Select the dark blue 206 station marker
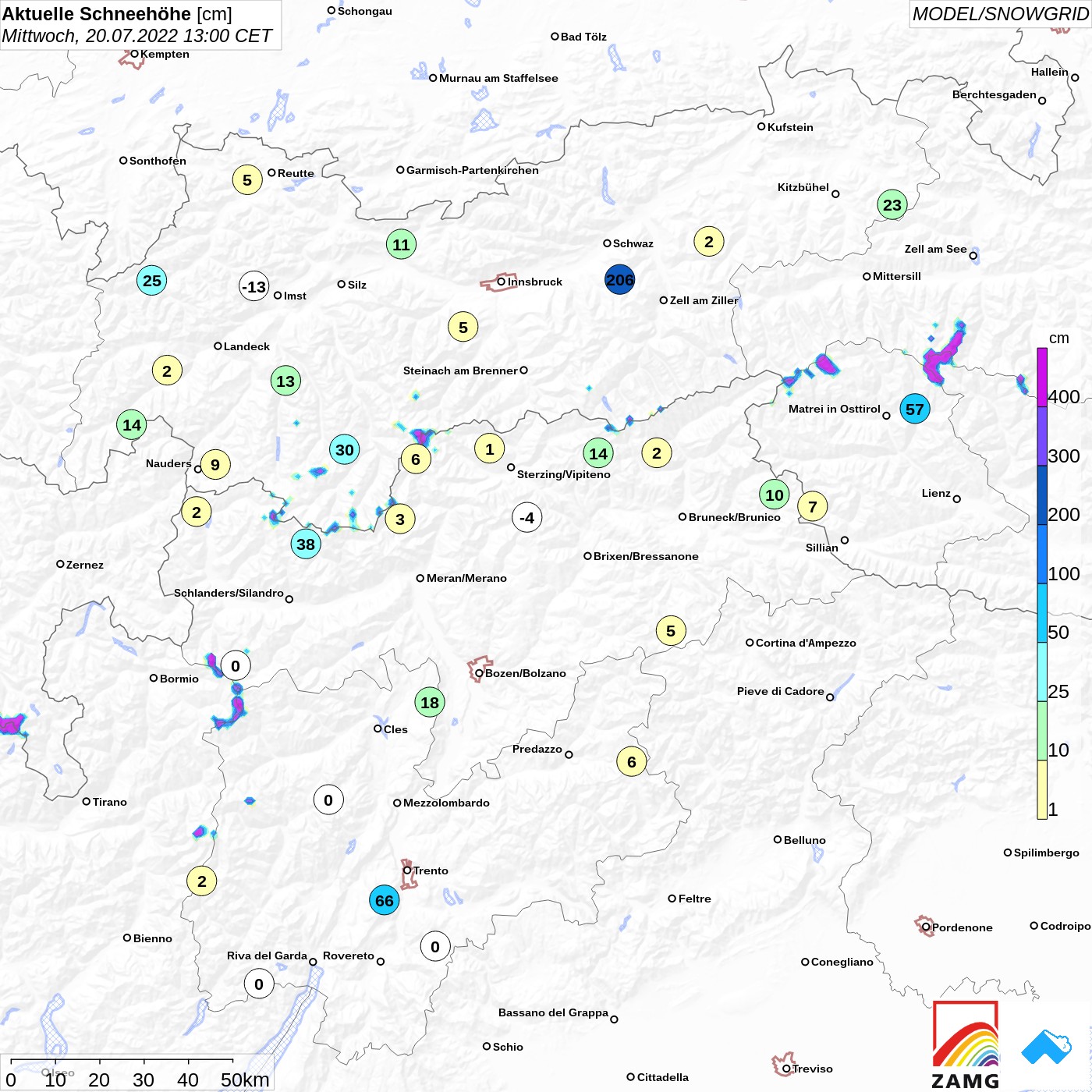Image resolution: width=1092 pixels, height=1092 pixels. click(620, 280)
